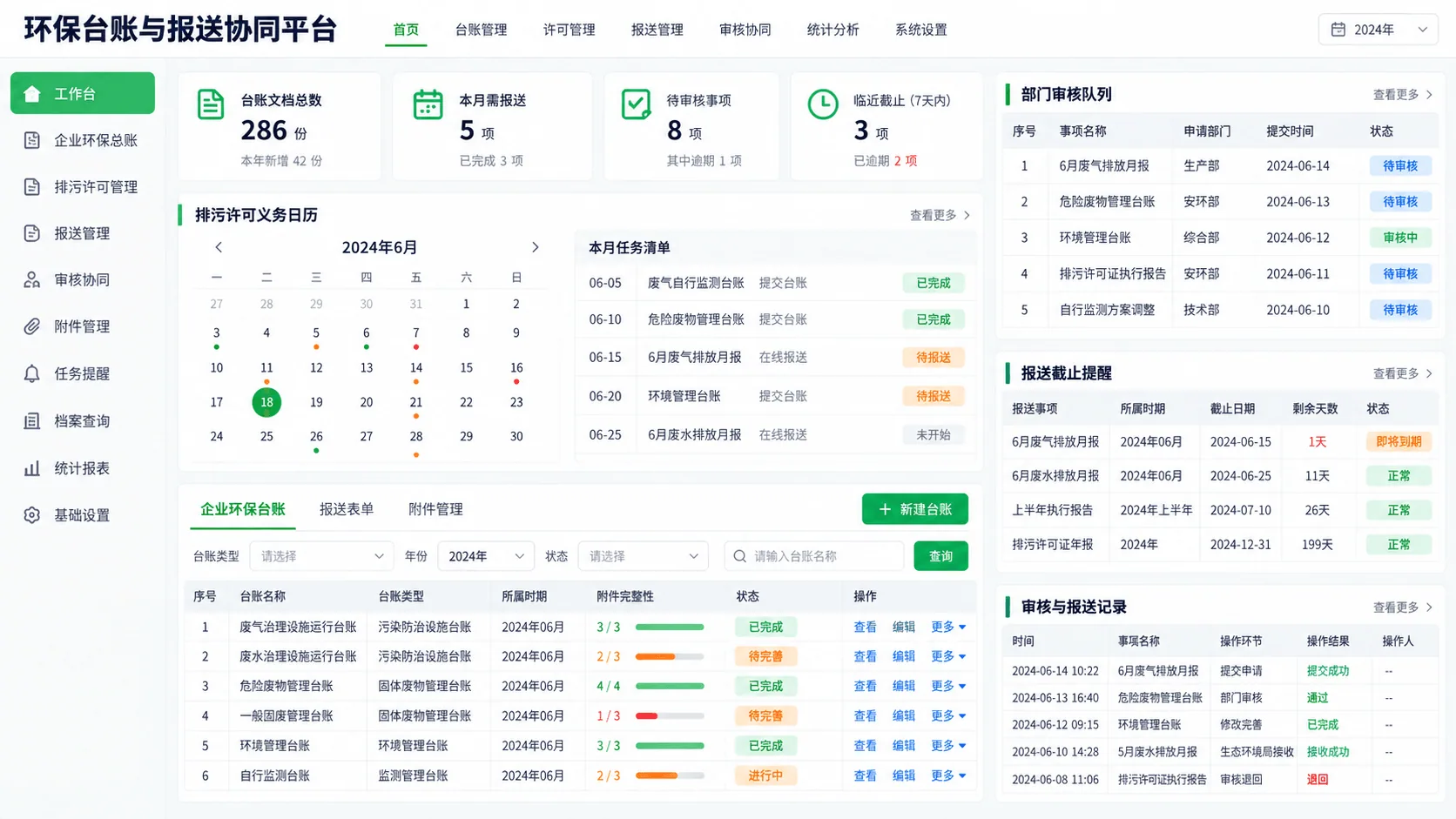
Task: Click 查看 for 环境管理台账 row
Action: point(865,746)
